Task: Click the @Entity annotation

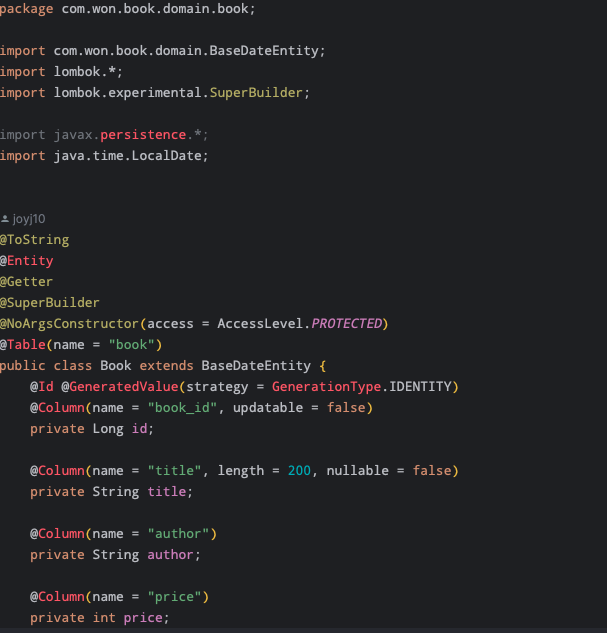Action: point(27,261)
